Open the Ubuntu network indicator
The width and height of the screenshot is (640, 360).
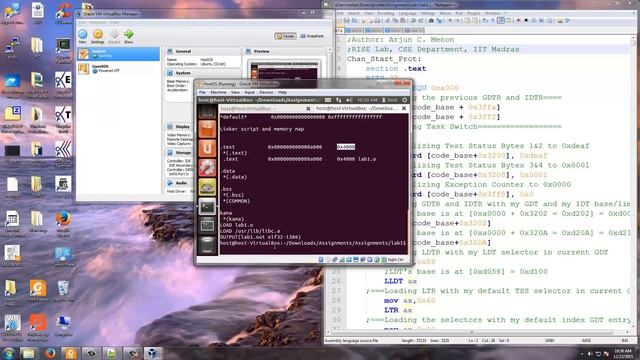pos(338,100)
